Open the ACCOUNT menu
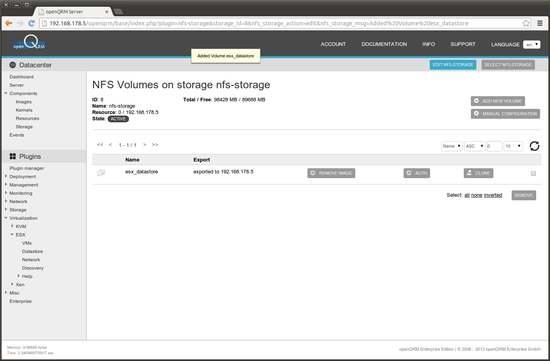This screenshot has height=361, width=550. click(333, 44)
